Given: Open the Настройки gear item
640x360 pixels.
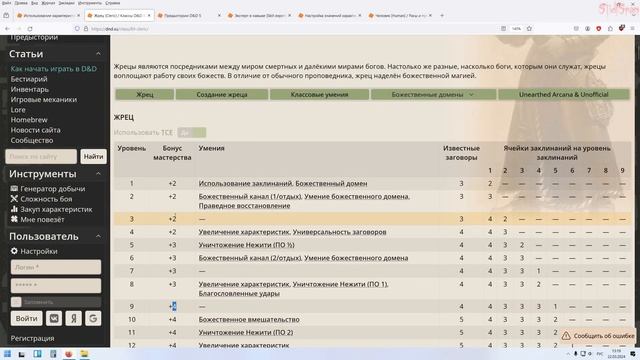Looking at the screenshot, I should [x=34, y=251].
